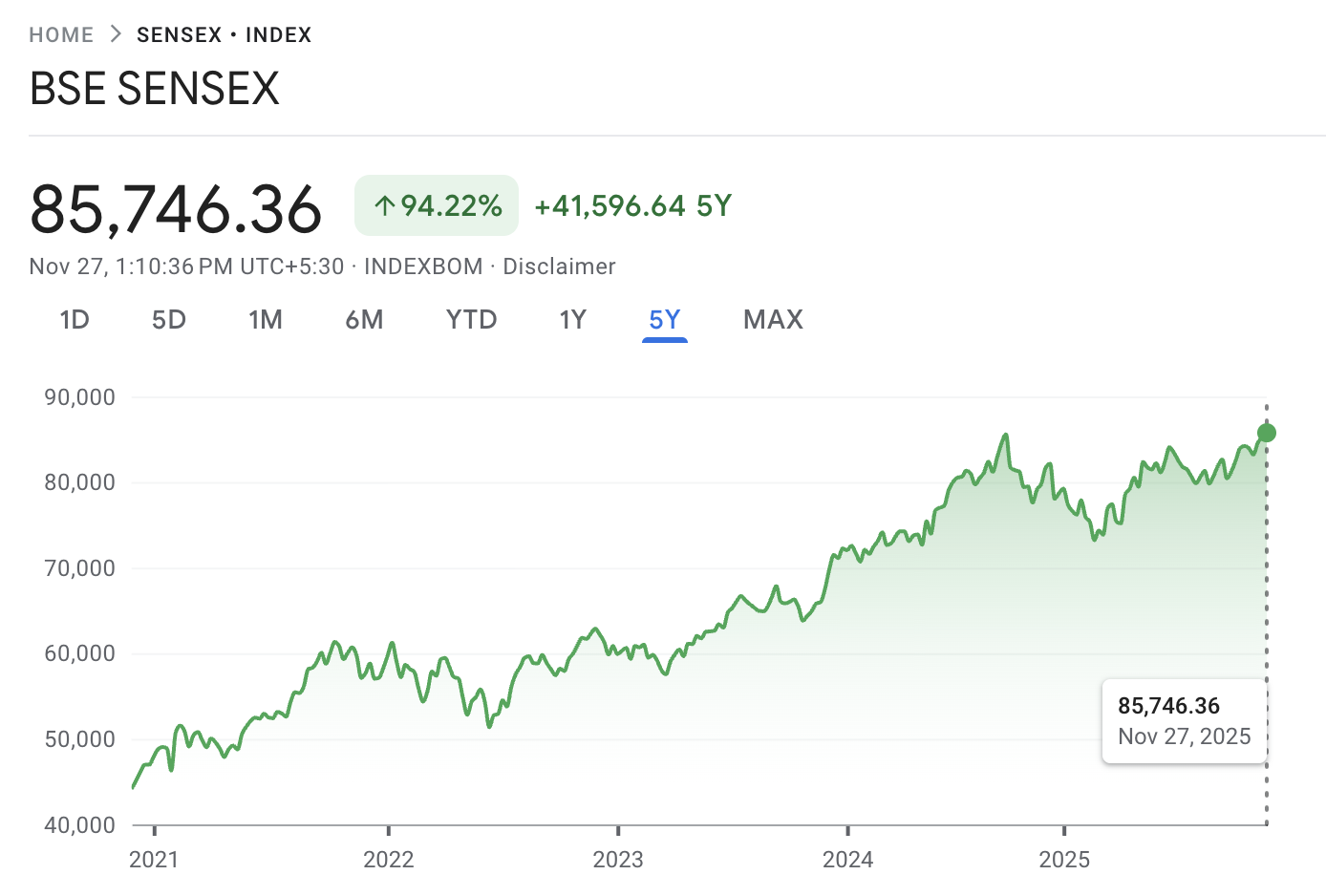Open the SENSEX · INDEX breadcrumb link
Image resolution: width=1326 pixels, height=896 pixels.
coord(224,33)
